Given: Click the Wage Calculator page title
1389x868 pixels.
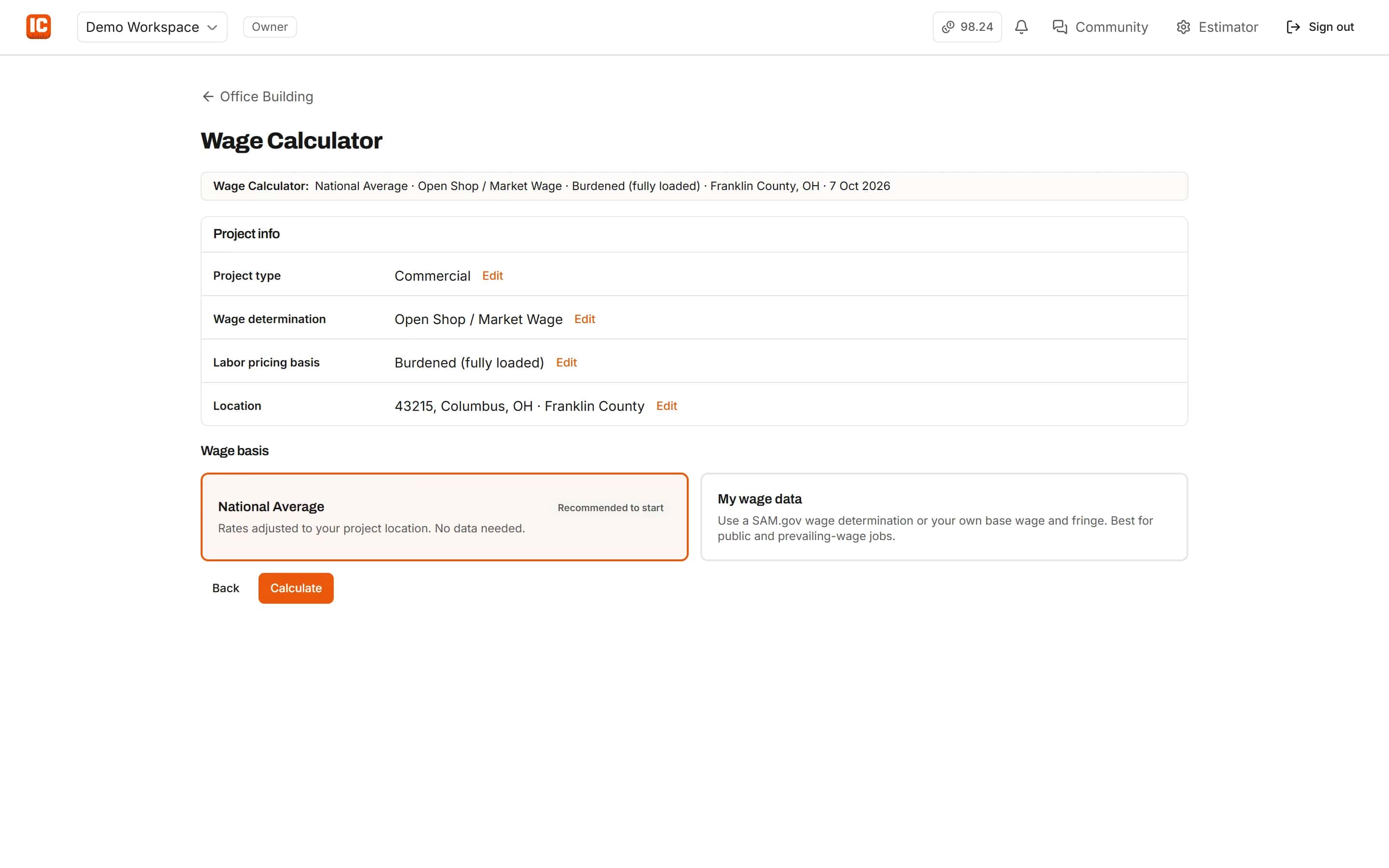Looking at the screenshot, I should coord(291,141).
